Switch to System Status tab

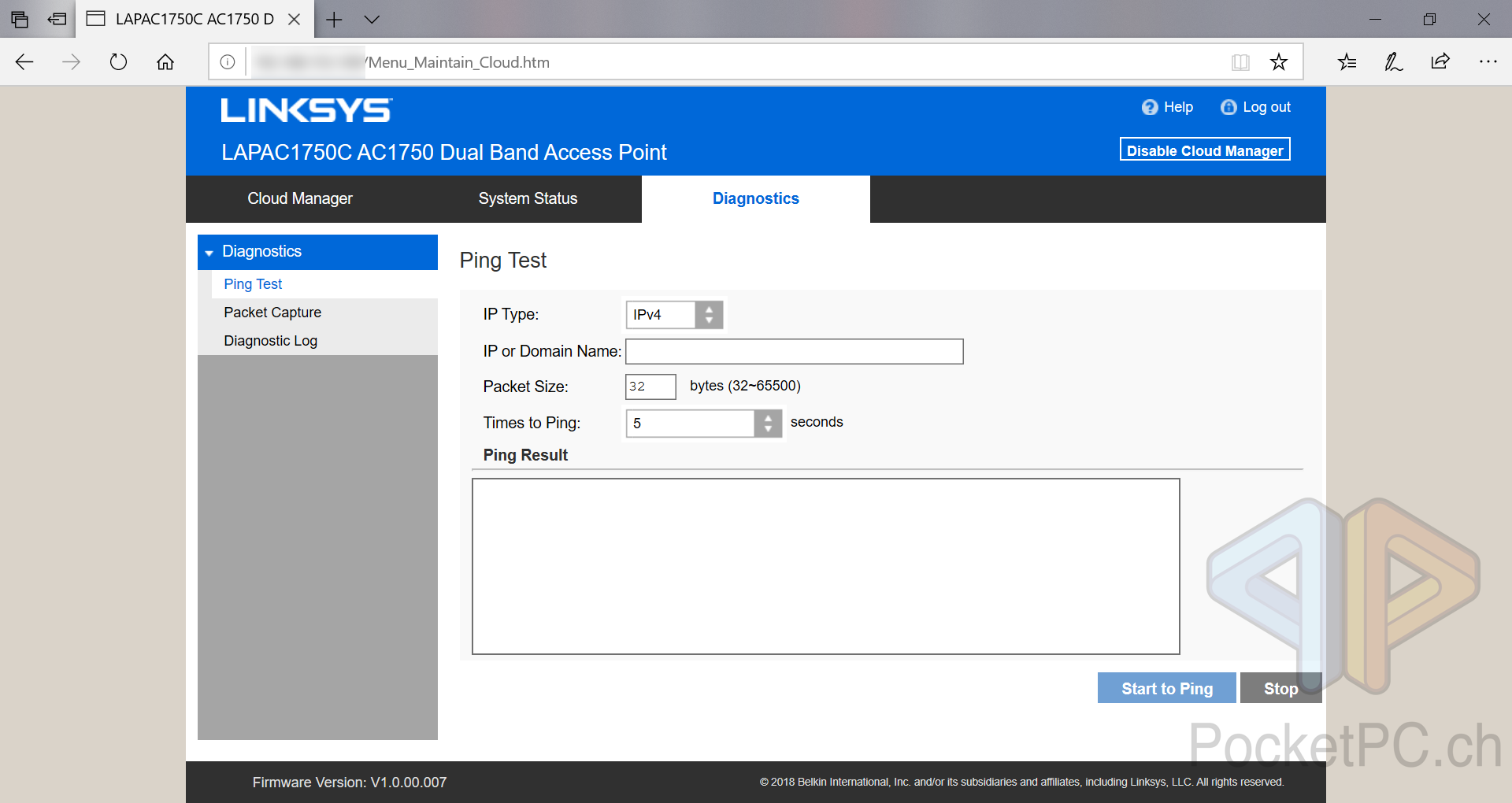point(528,198)
